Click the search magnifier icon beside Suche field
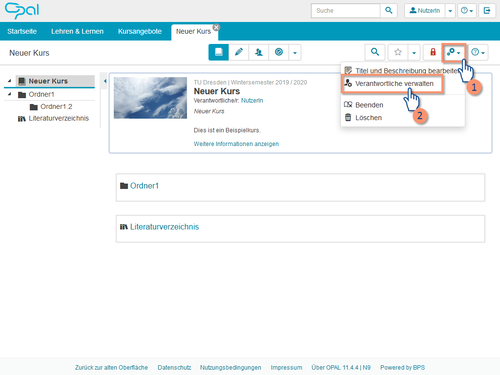 pos(388,10)
